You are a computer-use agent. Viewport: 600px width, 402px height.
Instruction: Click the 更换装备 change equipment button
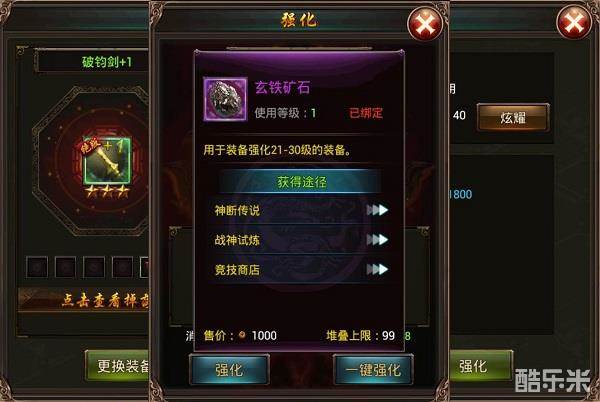tap(118, 366)
